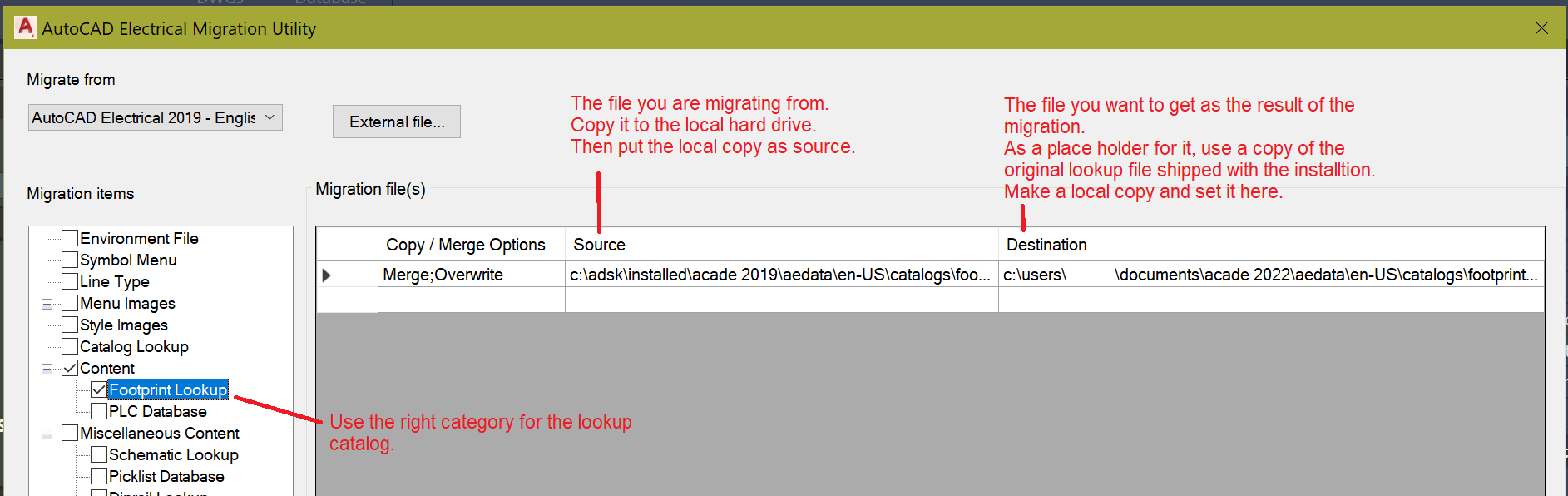1568x496 pixels.
Task: Check the Environment File checkbox
Action: click(x=70, y=238)
